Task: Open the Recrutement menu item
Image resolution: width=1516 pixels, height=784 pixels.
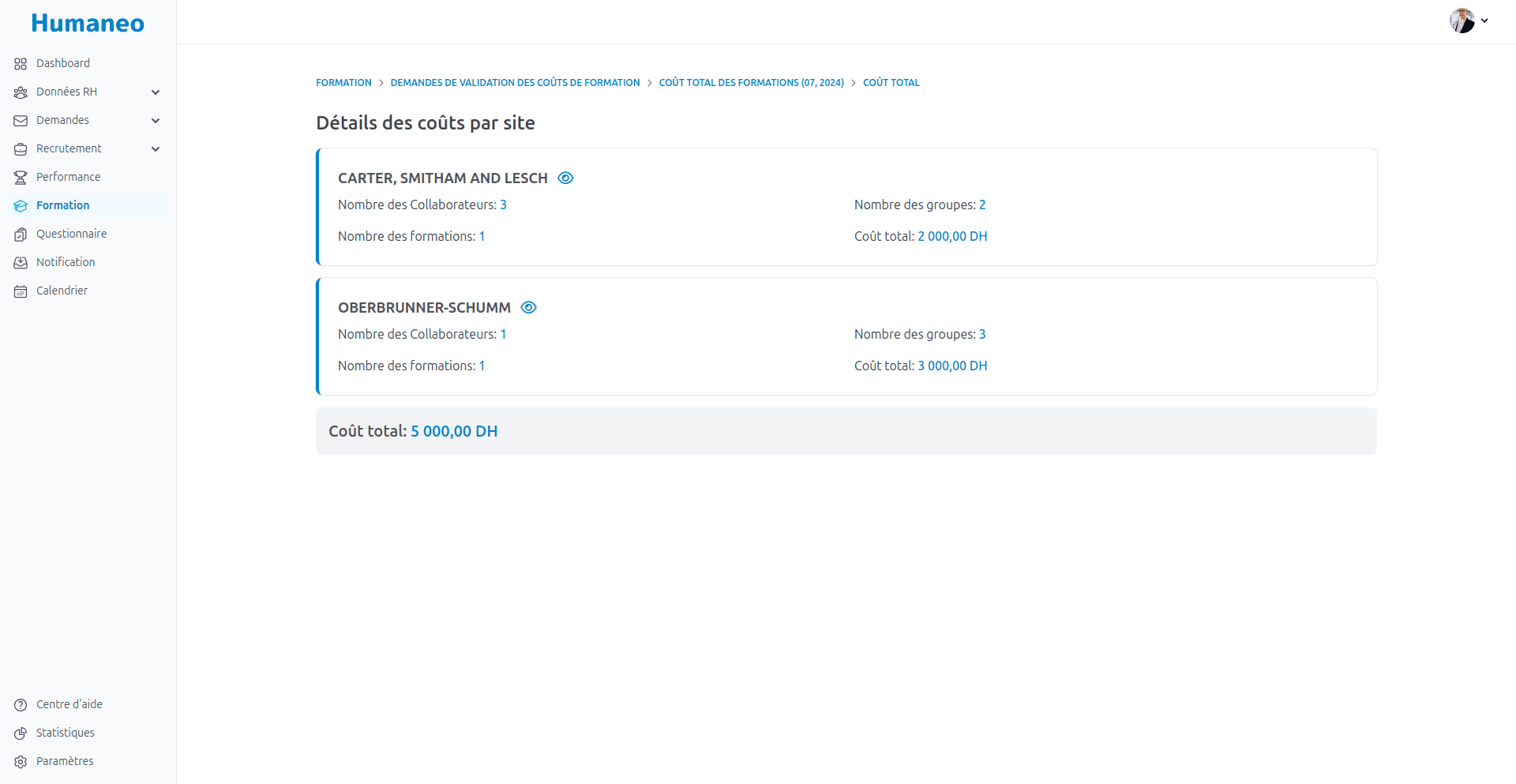Action: 69,148
